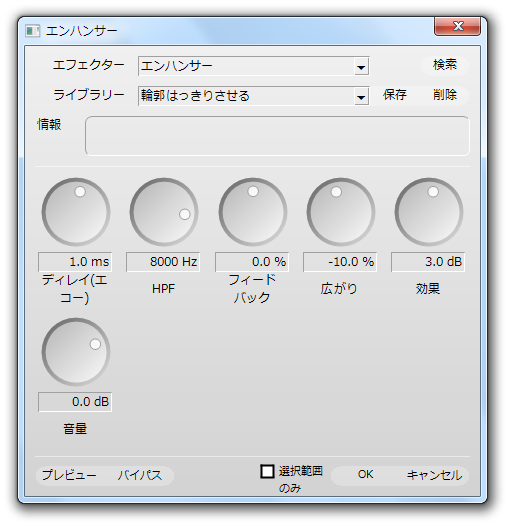Click the 検索 search button
Image resolution: width=509 pixels, height=524 pixels.
pyautogui.click(x=445, y=65)
